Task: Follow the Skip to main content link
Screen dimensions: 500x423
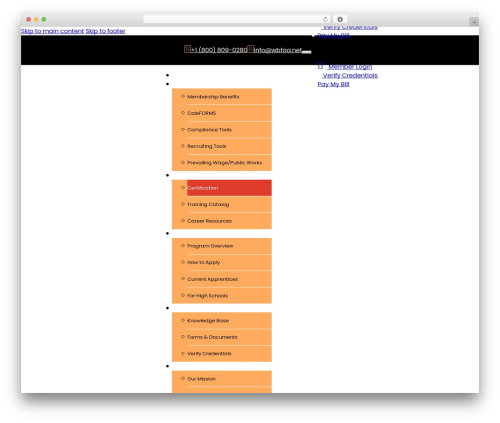Action: pyautogui.click(x=52, y=31)
